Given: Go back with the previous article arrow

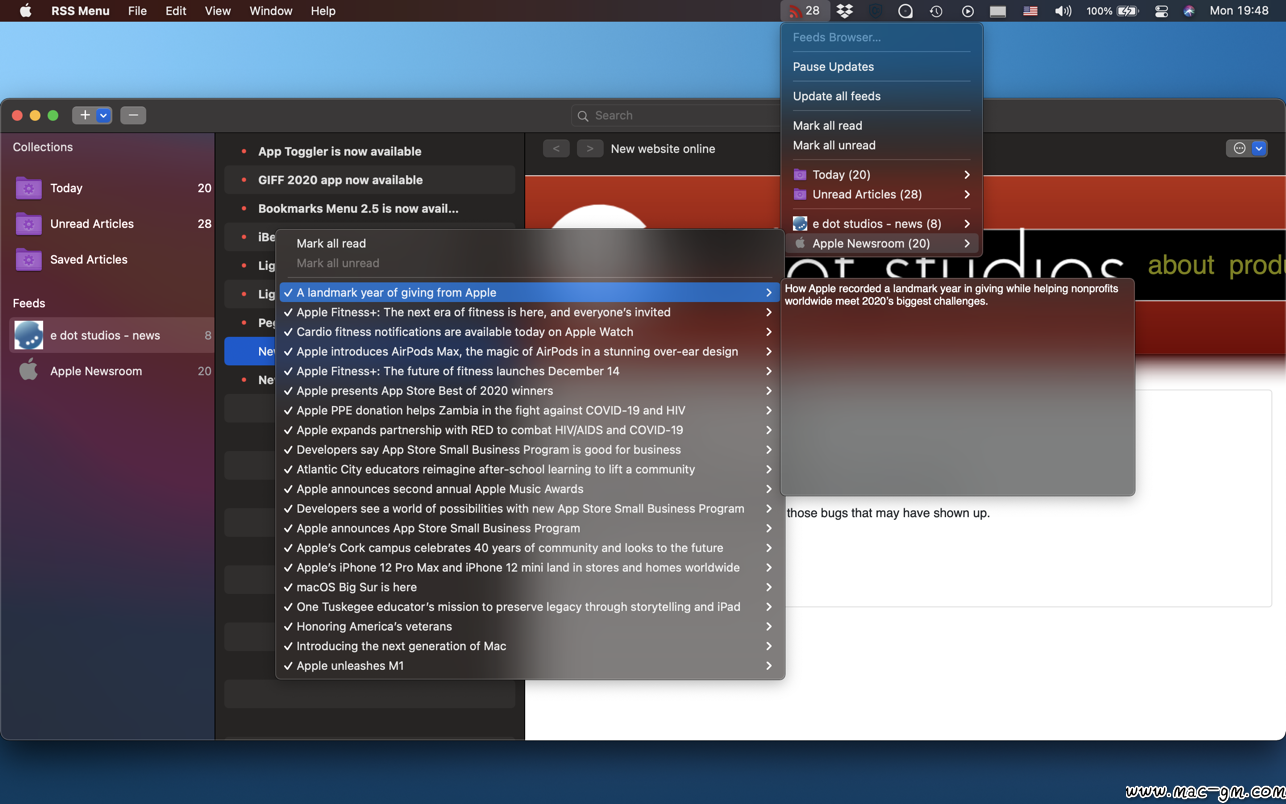Looking at the screenshot, I should (556, 148).
